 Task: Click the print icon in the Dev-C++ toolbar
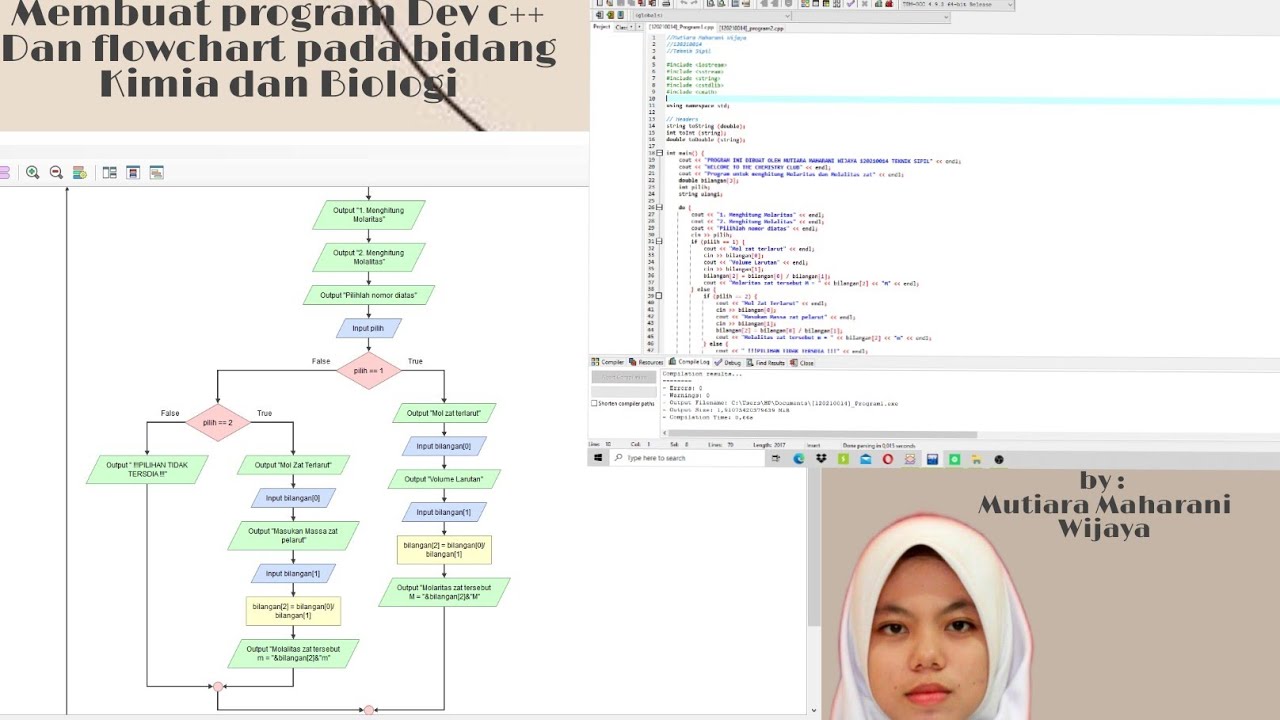(x=666, y=4)
